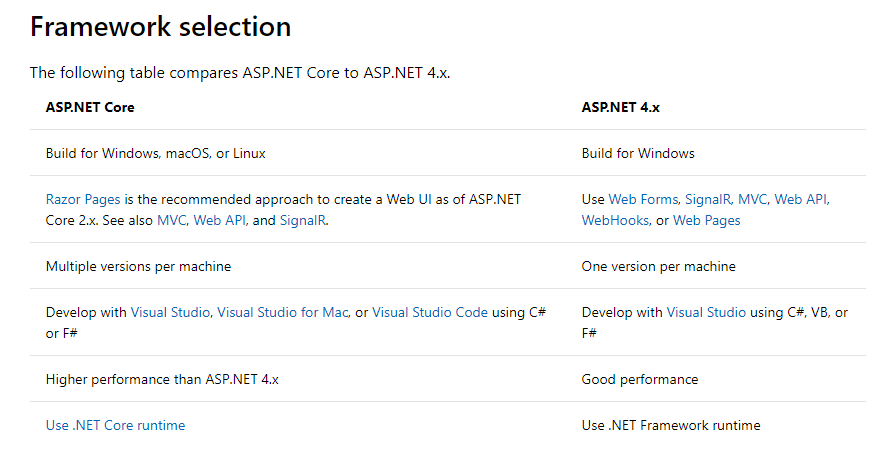Open the Visual Studio for Mac link
Viewport: 879px width, 460px height.
[x=283, y=312]
